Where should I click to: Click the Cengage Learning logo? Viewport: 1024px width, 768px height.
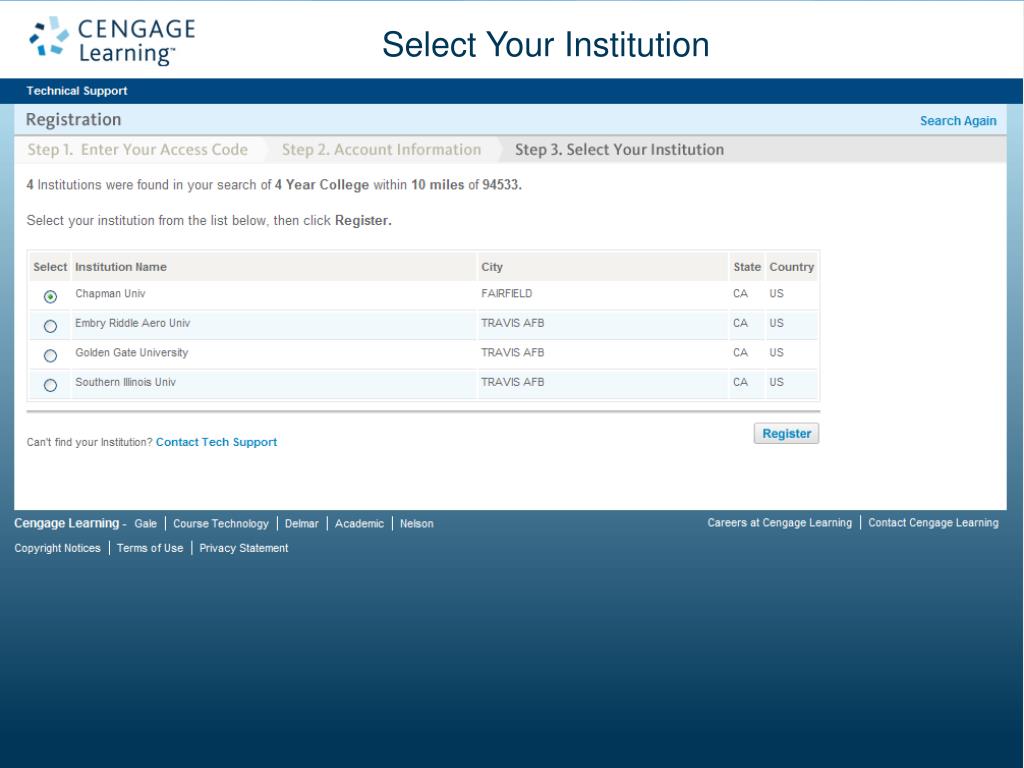coord(112,40)
